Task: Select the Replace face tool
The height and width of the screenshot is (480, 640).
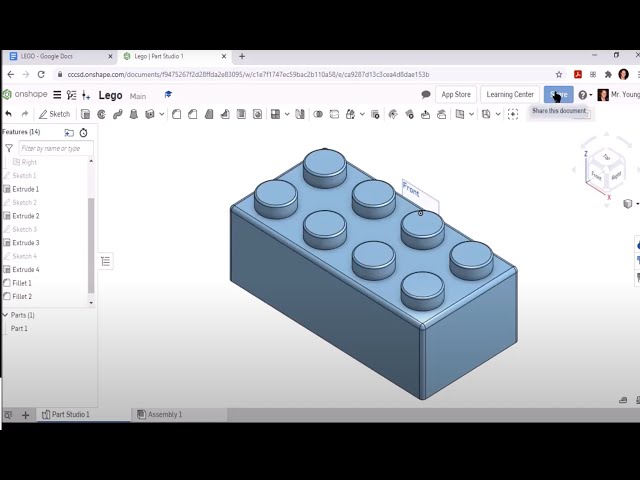Action: (442, 114)
